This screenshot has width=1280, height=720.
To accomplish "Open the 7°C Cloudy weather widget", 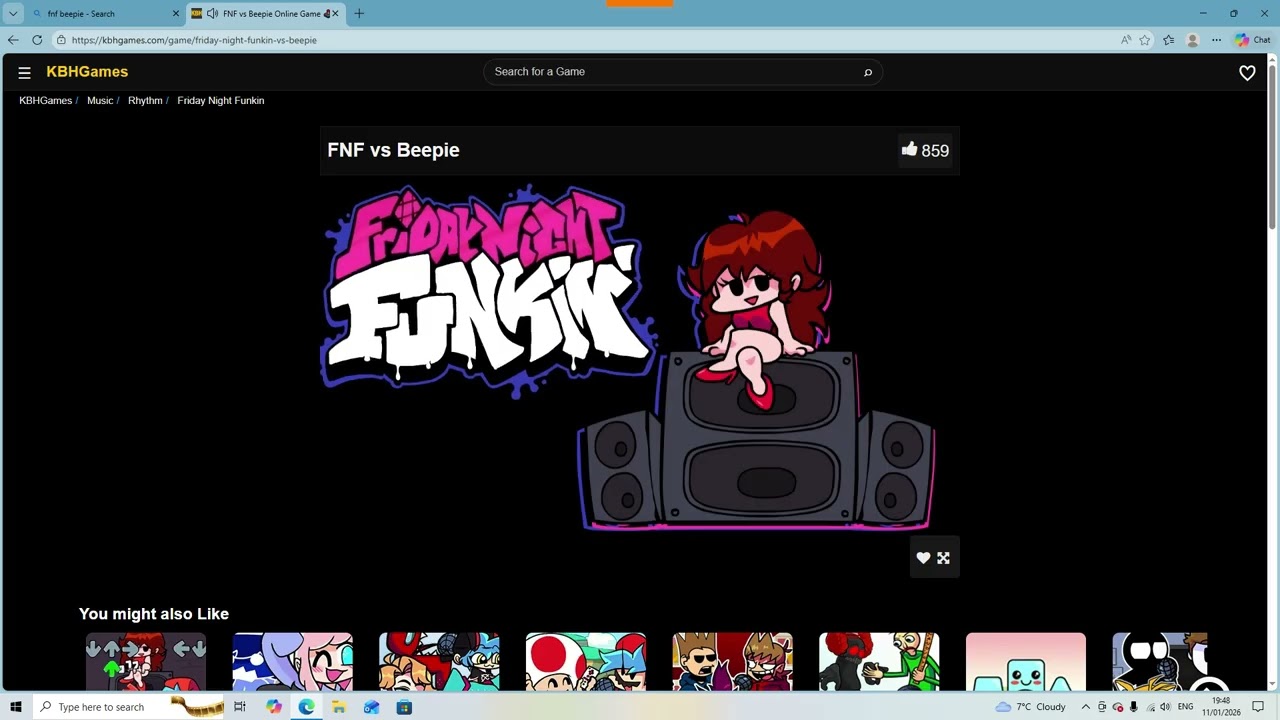I will pyautogui.click(x=1031, y=707).
